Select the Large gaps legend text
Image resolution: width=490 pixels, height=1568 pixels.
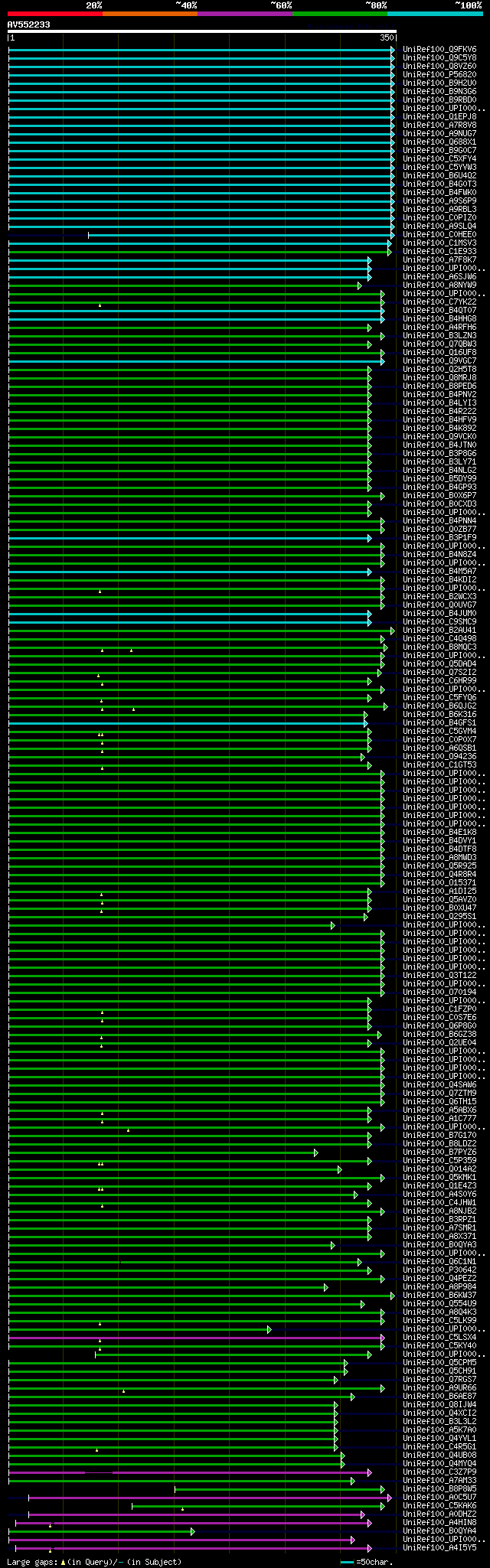tap(94, 1562)
